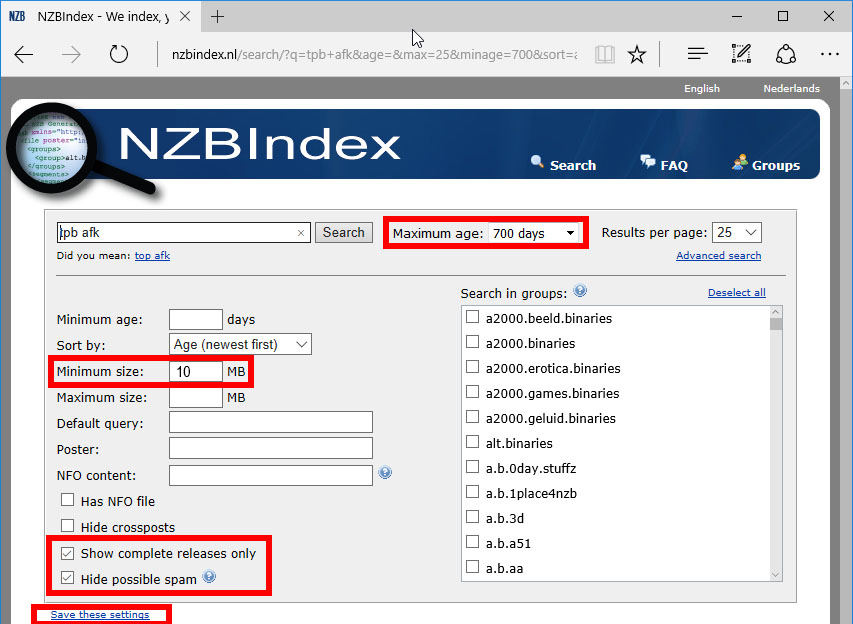
Task: Open the Advanced search link
Action: coord(719,256)
